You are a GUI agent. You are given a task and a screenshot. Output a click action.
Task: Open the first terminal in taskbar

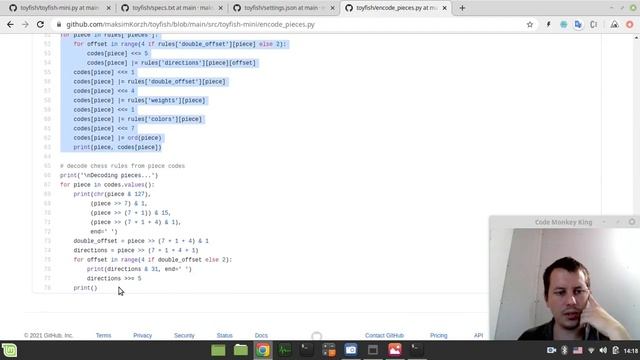(307, 350)
